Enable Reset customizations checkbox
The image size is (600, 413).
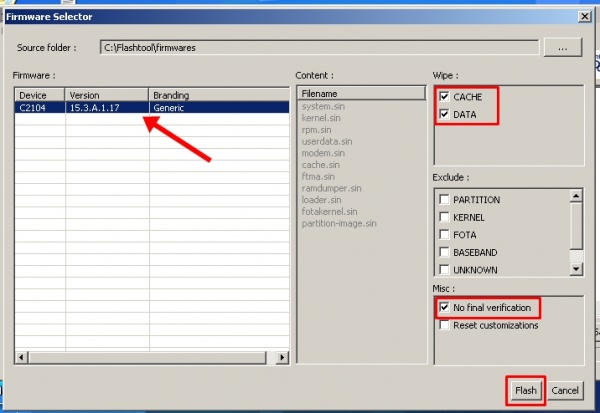coord(444,325)
